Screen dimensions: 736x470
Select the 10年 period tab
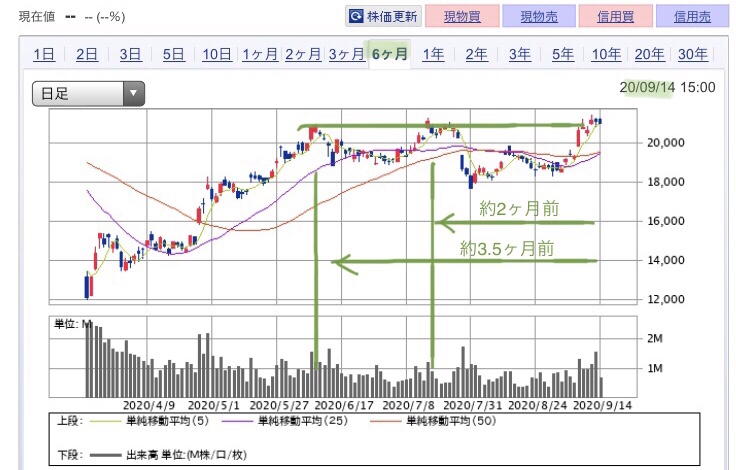pyautogui.click(x=606, y=55)
